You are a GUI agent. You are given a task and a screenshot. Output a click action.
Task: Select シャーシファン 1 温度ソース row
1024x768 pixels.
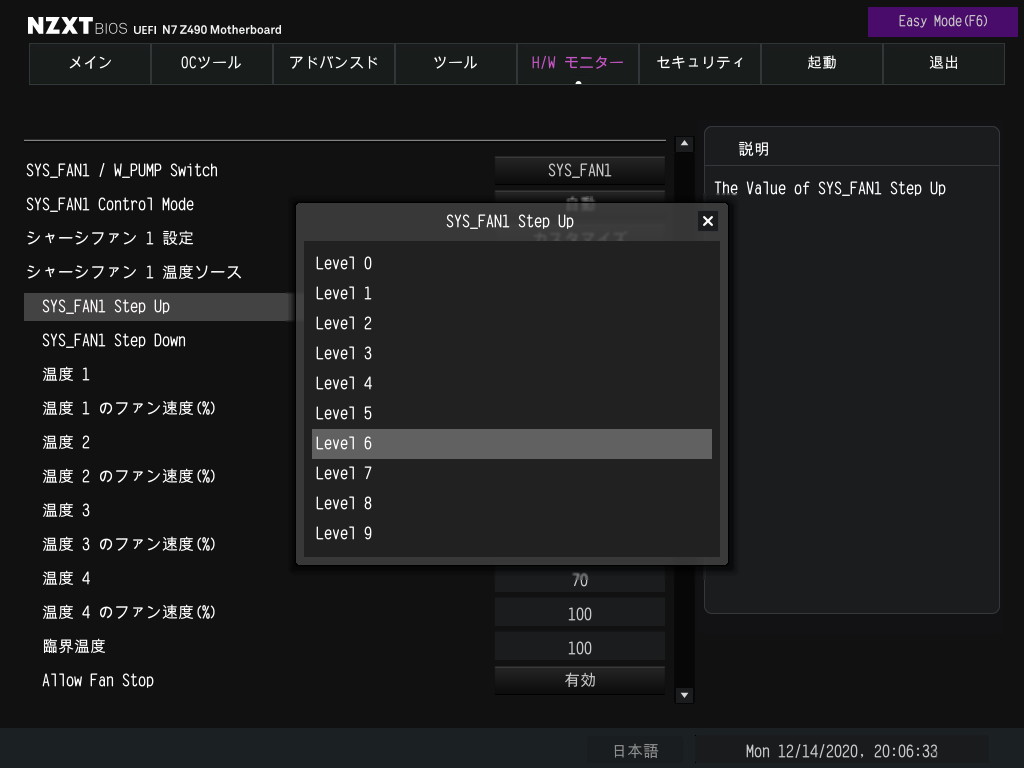pos(134,273)
